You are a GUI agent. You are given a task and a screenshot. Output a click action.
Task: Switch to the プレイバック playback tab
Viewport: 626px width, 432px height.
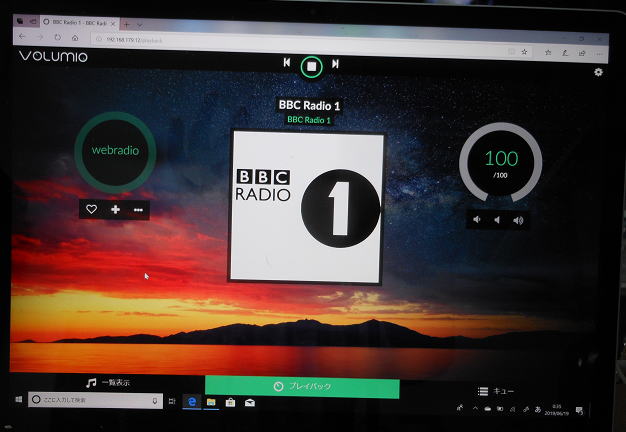point(302,386)
